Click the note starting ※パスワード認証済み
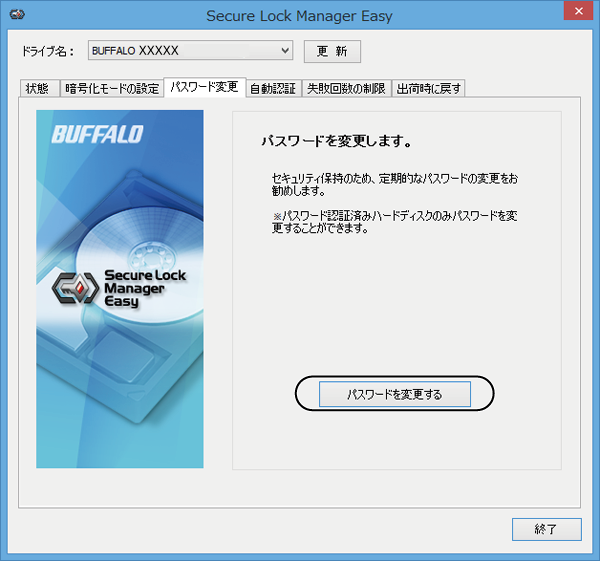600x561 pixels. tap(395, 222)
